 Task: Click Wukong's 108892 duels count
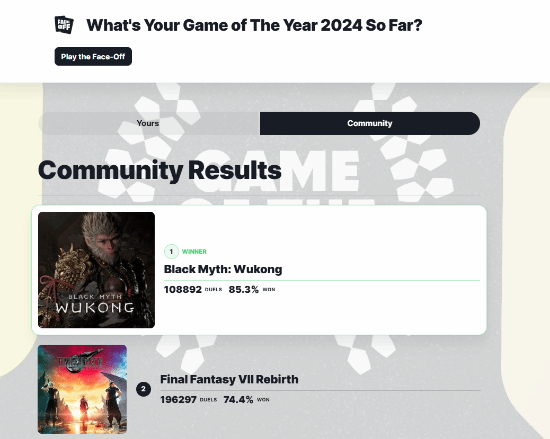(183, 290)
